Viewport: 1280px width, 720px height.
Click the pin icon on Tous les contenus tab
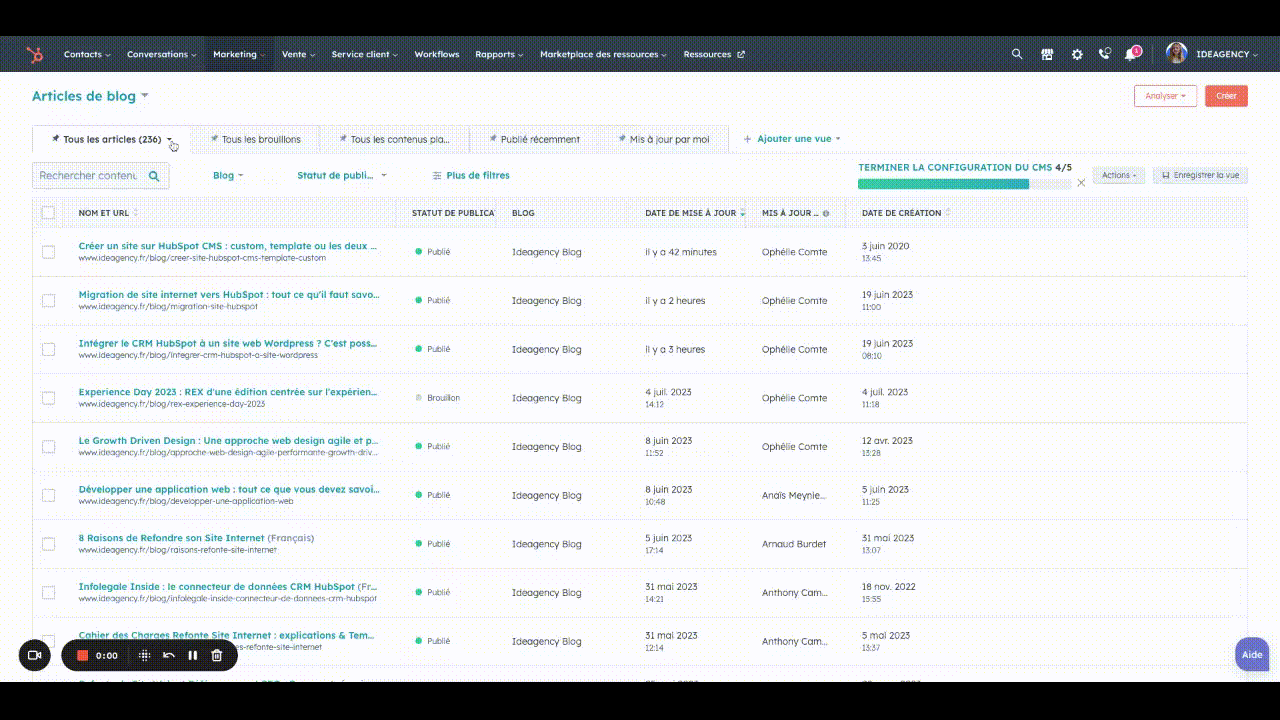[x=343, y=139]
